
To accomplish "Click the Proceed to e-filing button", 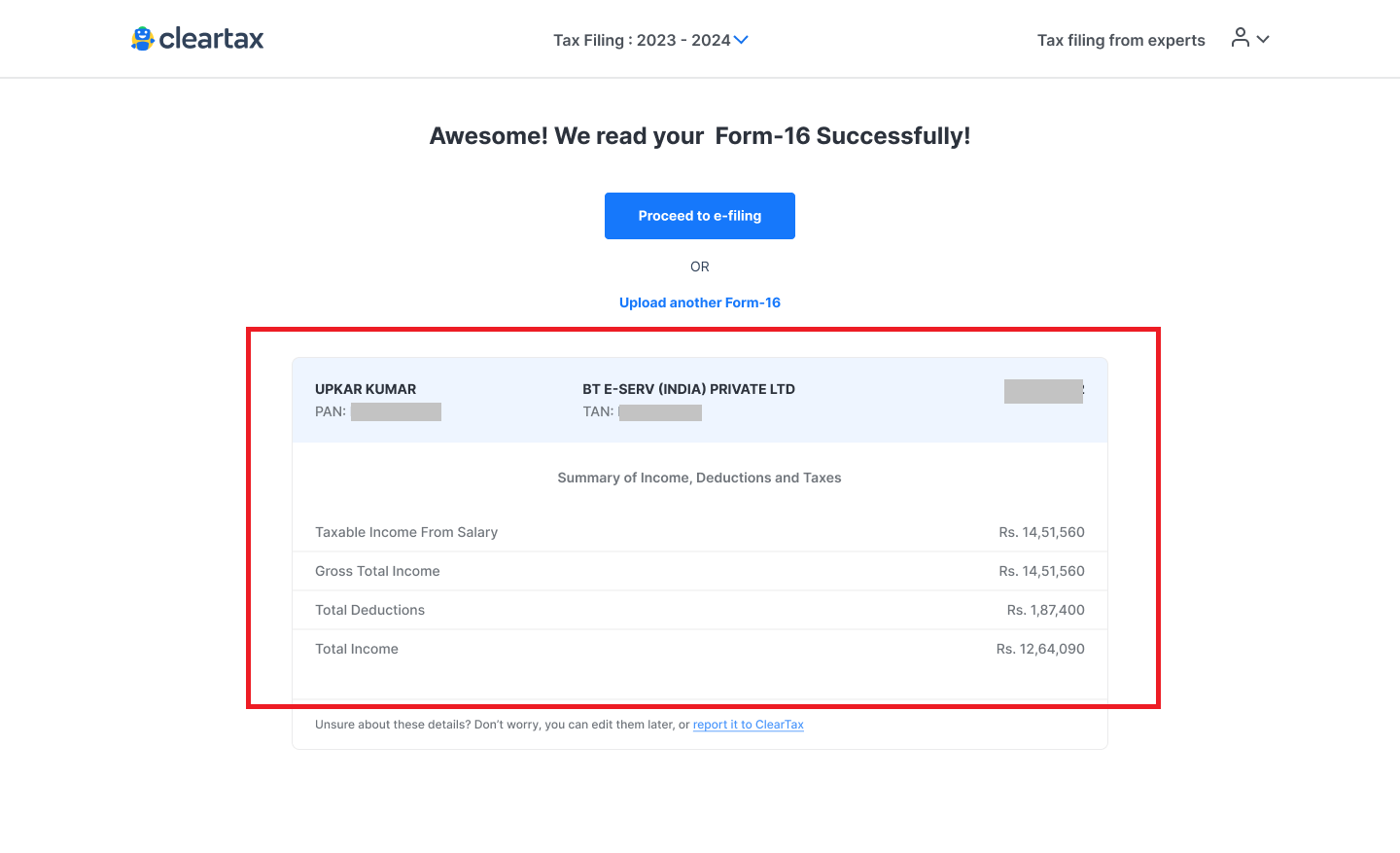I will point(700,216).
